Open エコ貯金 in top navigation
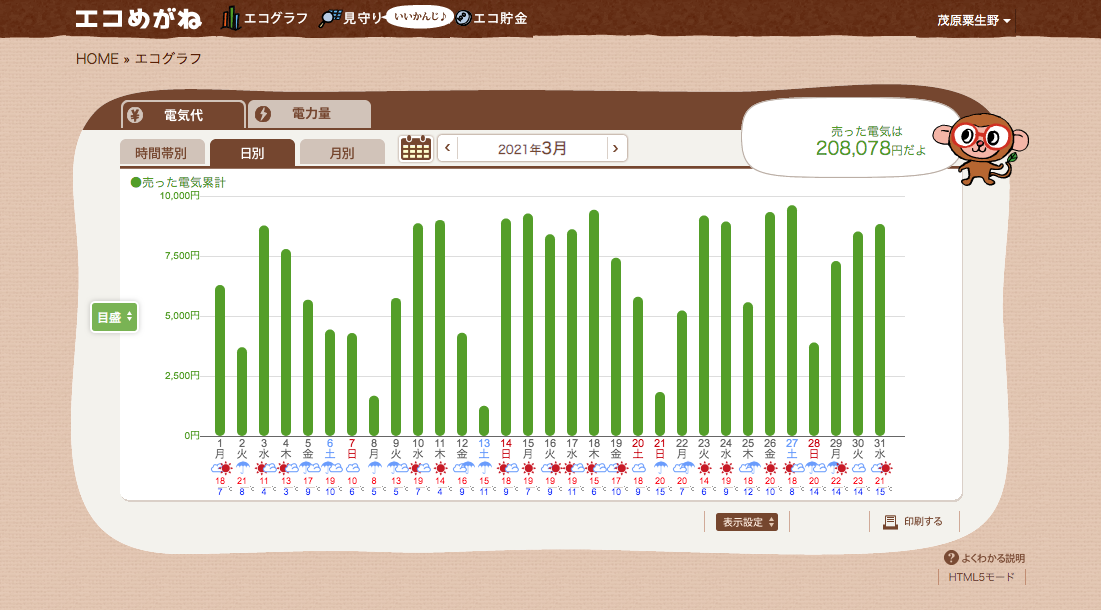Viewport: 1101px width, 610px height. point(500,18)
